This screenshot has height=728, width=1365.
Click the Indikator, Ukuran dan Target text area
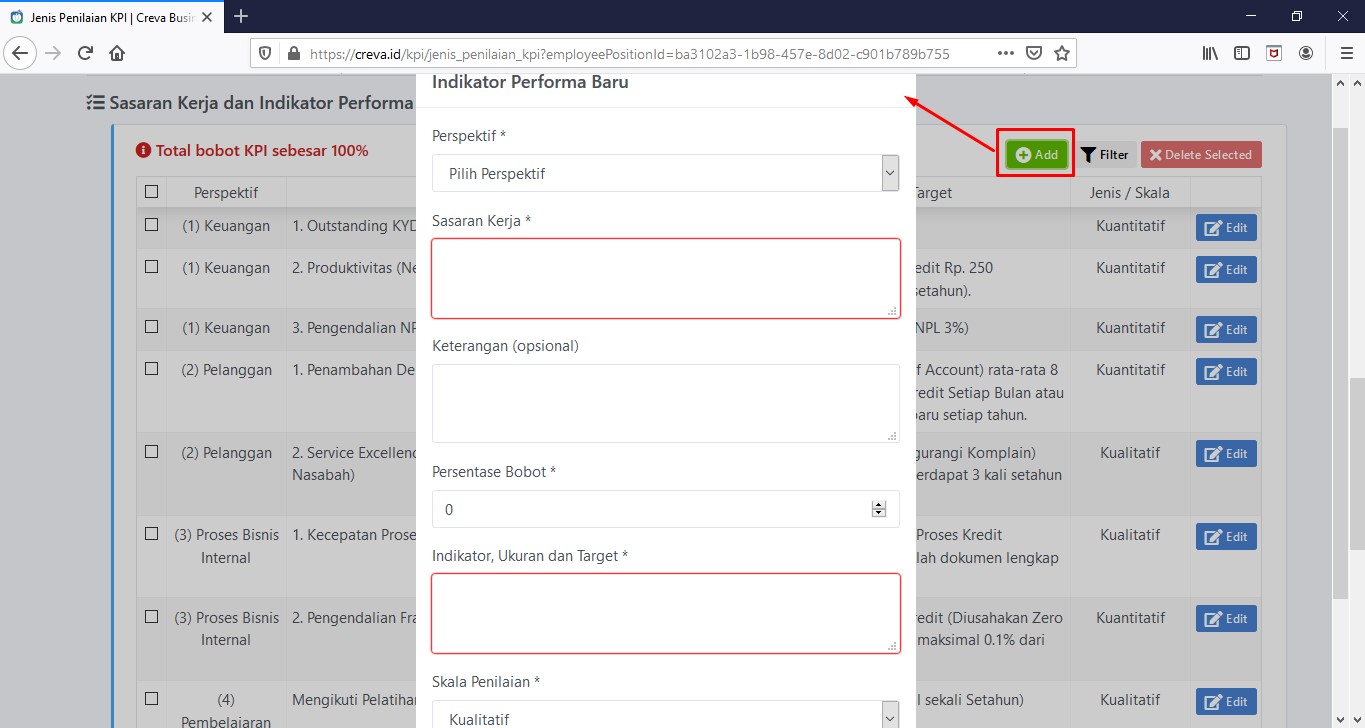(x=666, y=613)
